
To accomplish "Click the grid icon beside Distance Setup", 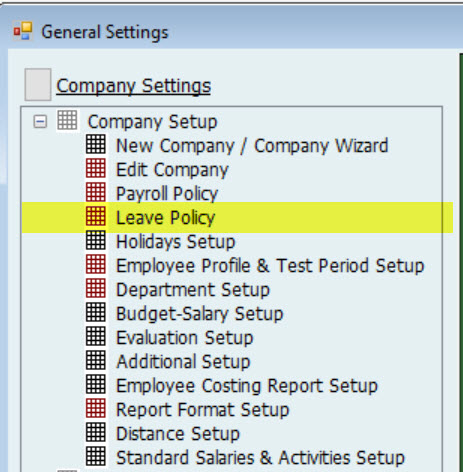I will pos(96,432).
